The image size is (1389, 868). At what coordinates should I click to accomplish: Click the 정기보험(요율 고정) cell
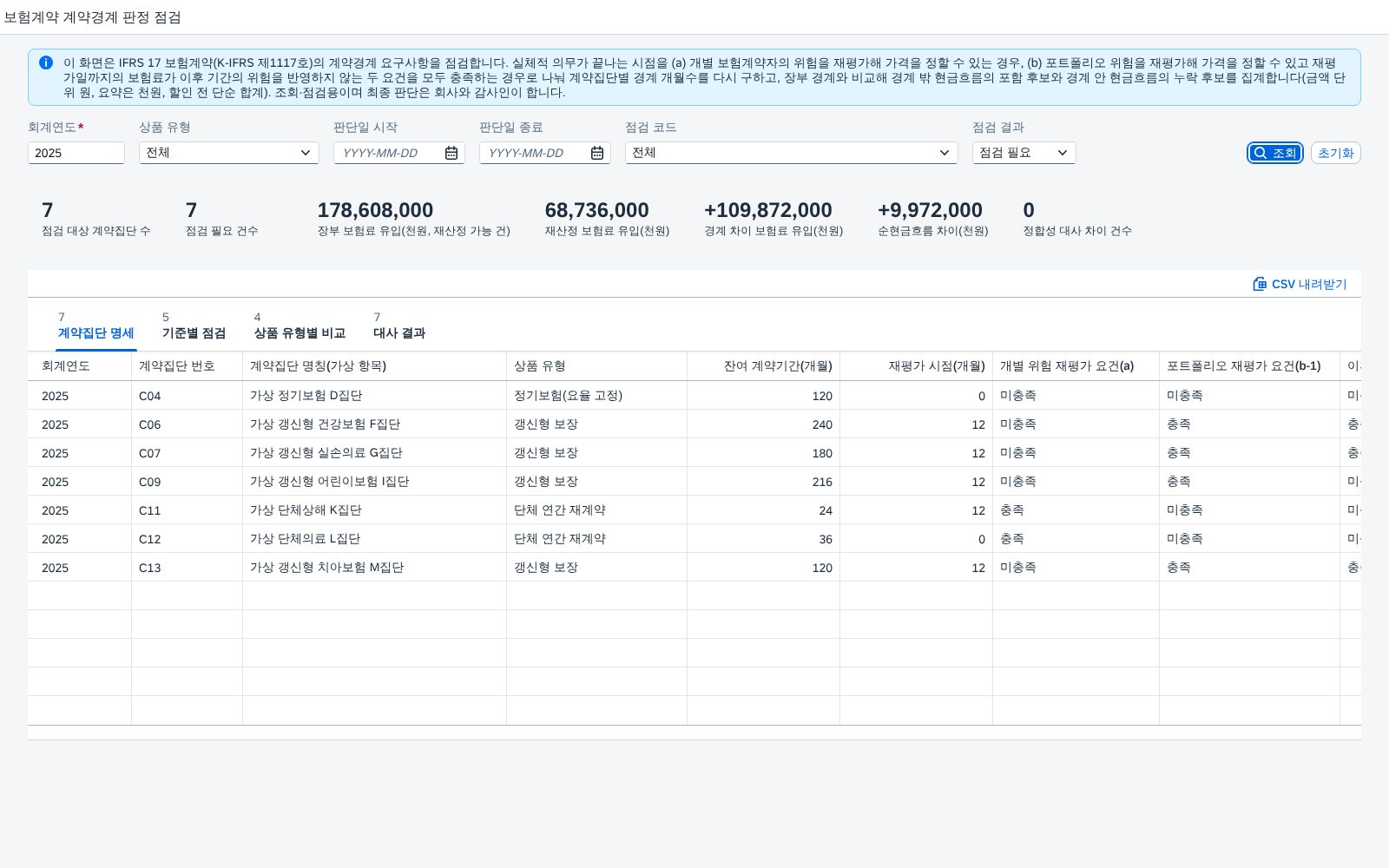pos(596,396)
